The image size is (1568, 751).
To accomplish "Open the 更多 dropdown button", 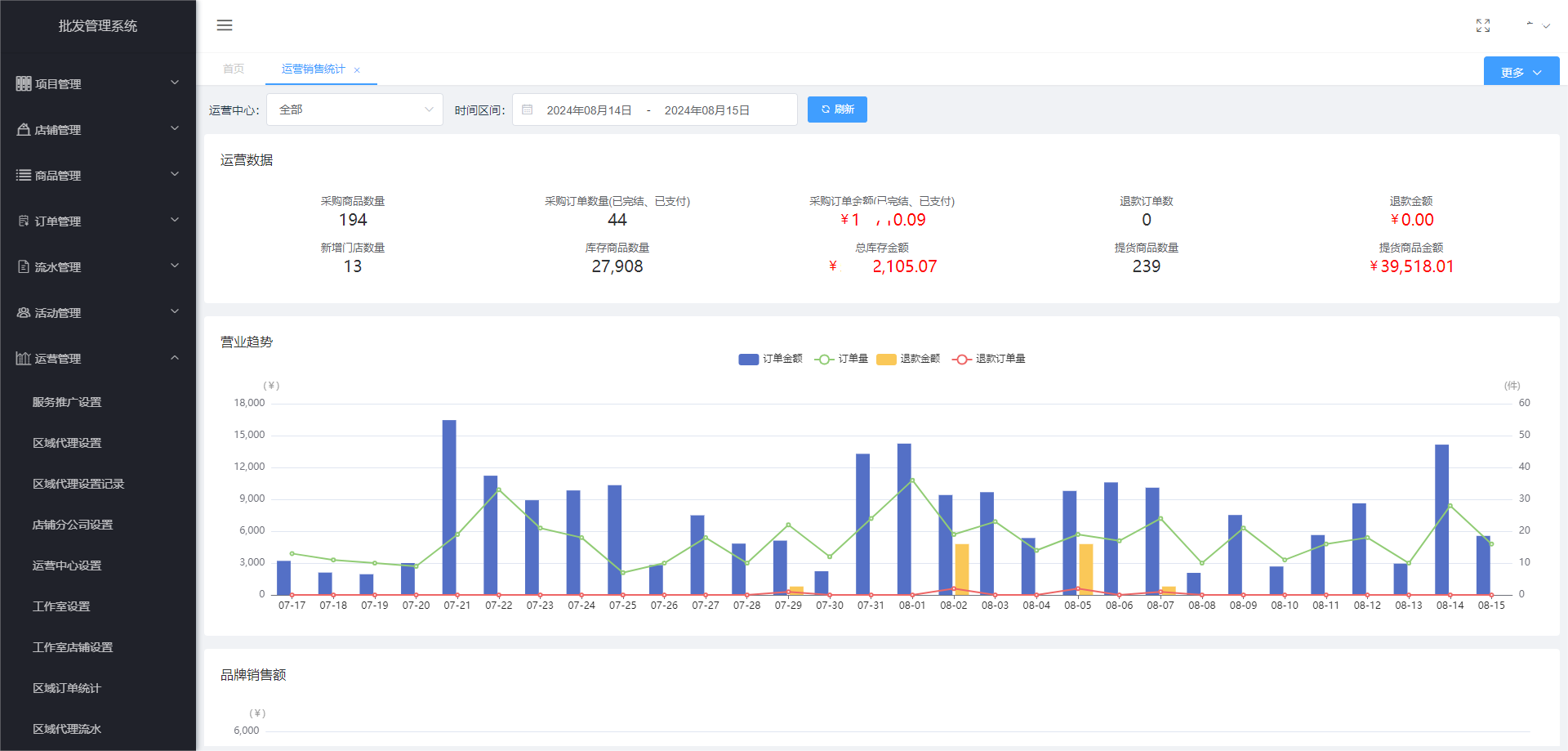I will click(x=1521, y=72).
